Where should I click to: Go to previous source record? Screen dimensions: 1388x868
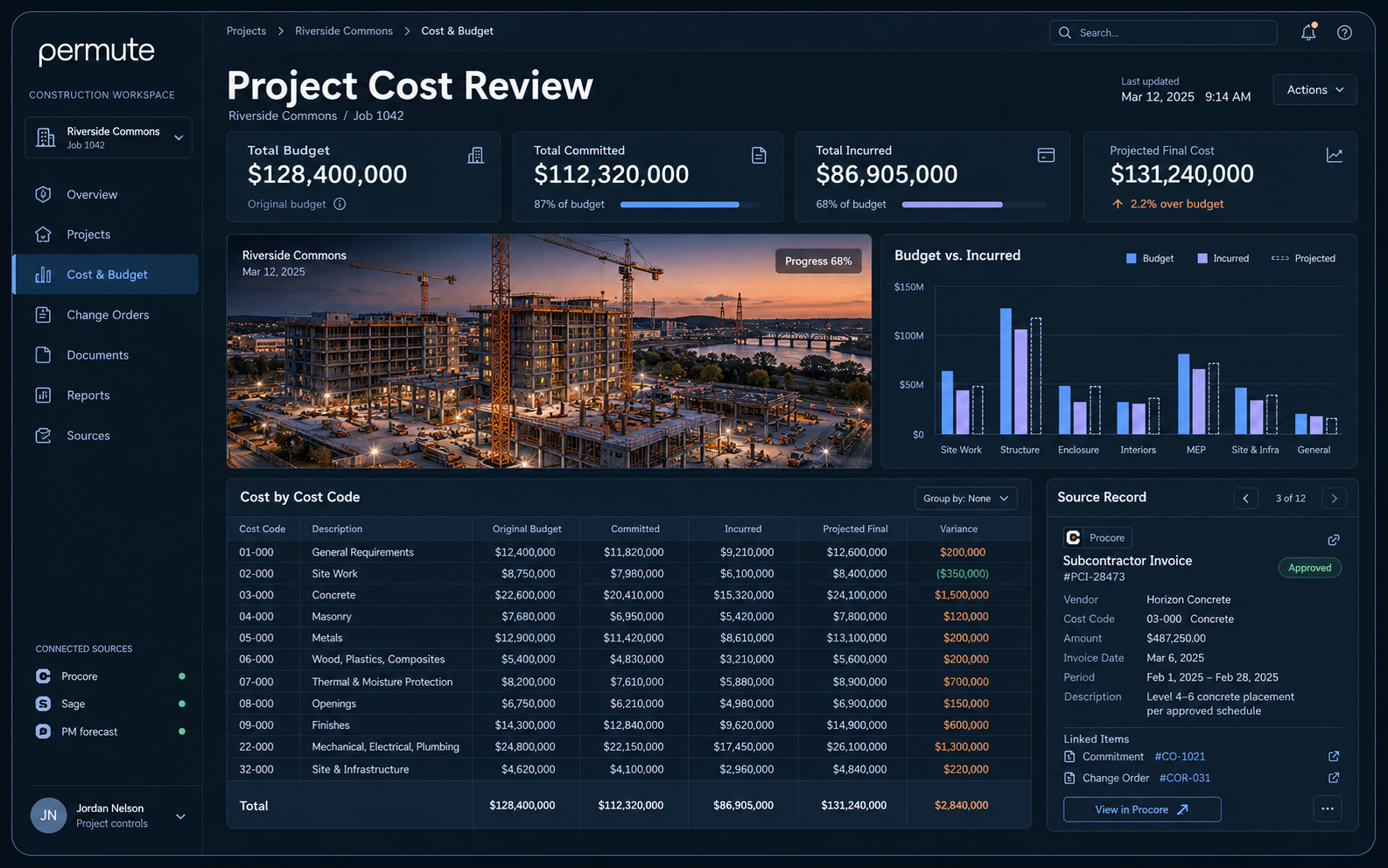pos(1246,498)
